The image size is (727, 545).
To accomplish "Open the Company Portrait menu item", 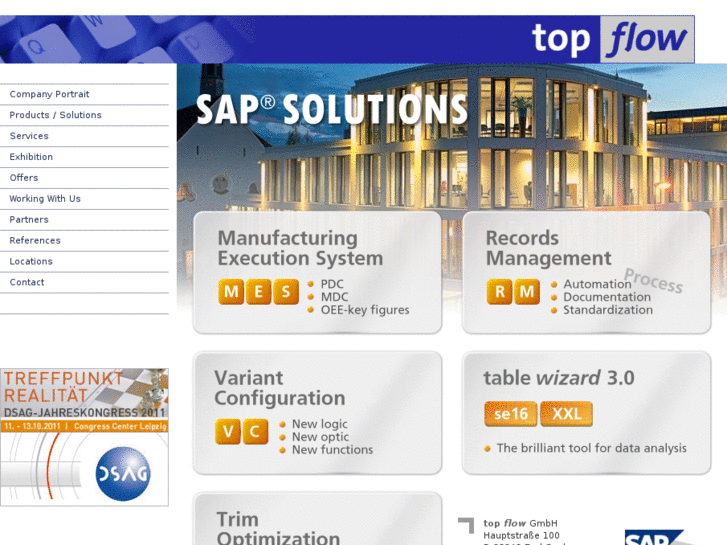I will pos(49,94).
